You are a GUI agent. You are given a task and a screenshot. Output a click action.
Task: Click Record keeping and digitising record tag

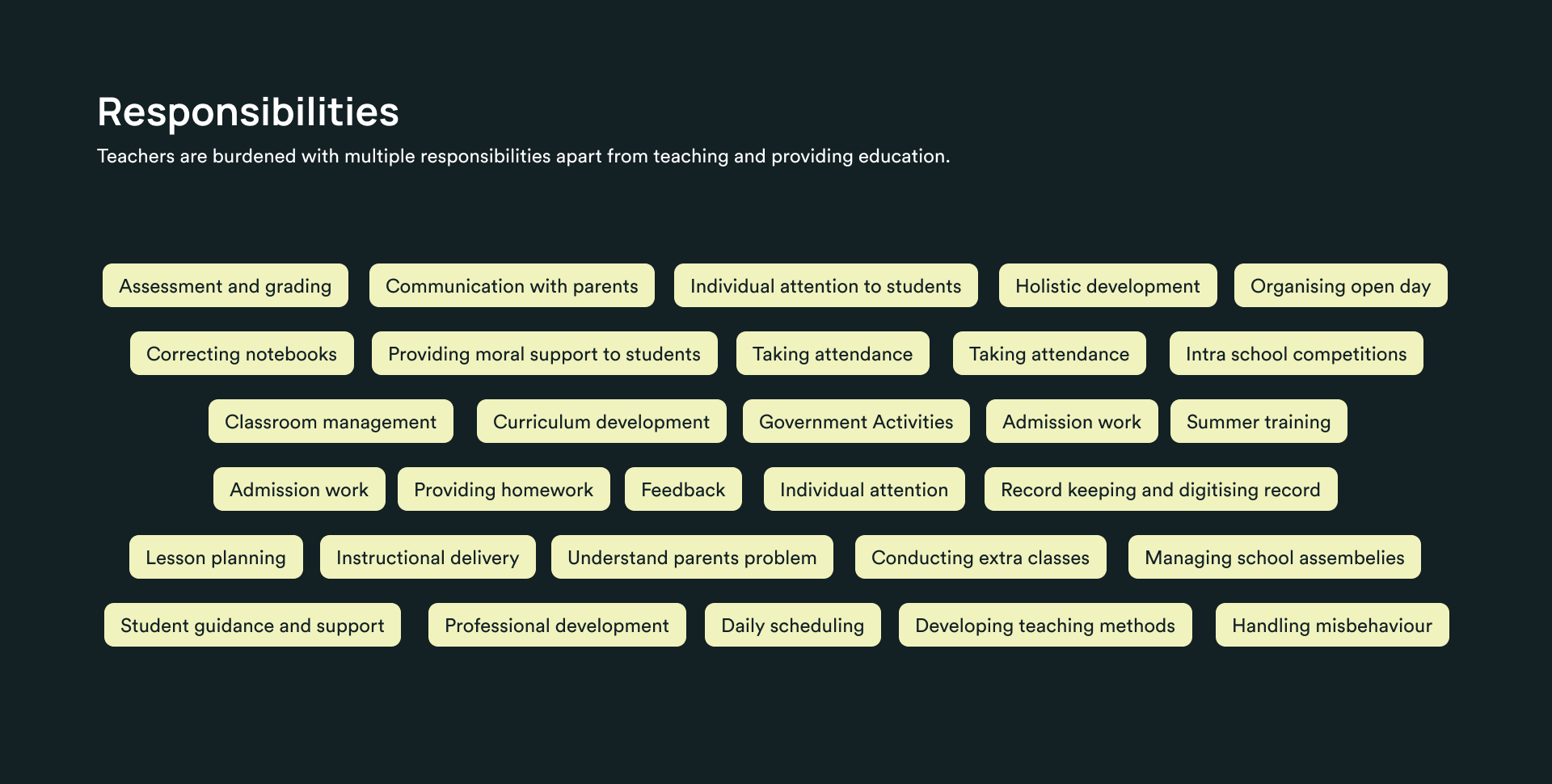tap(1161, 490)
